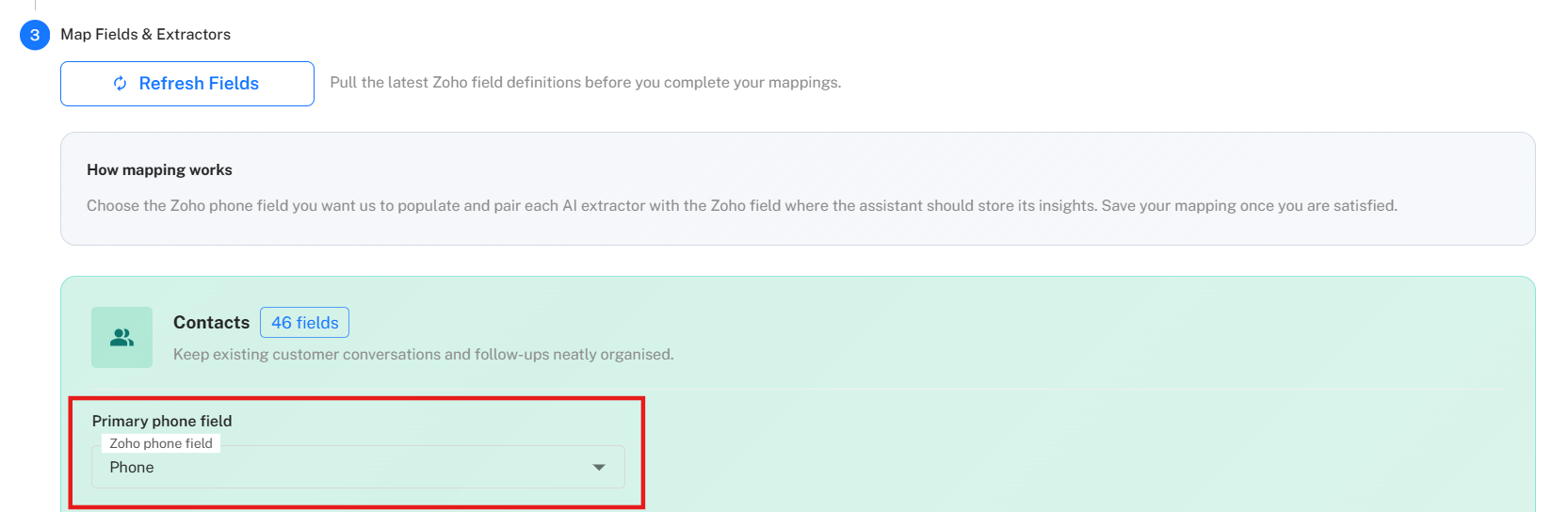This screenshot has width=1568, height=512.
Task: Click the 'Keep existing customer conversations' description
Action: click(x=423, y=355)
